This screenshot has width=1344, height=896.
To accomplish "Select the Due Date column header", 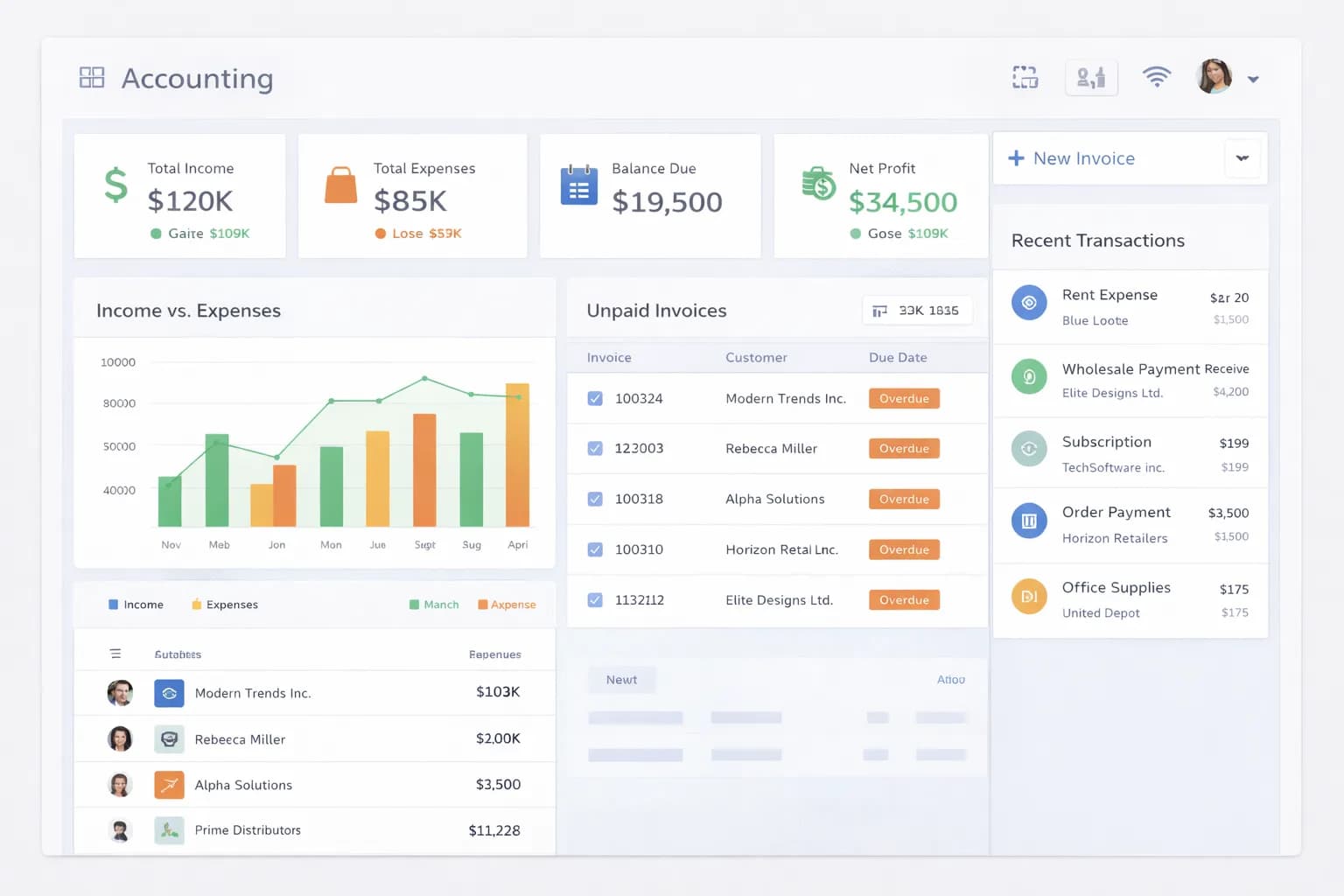I will pos(897,357).
